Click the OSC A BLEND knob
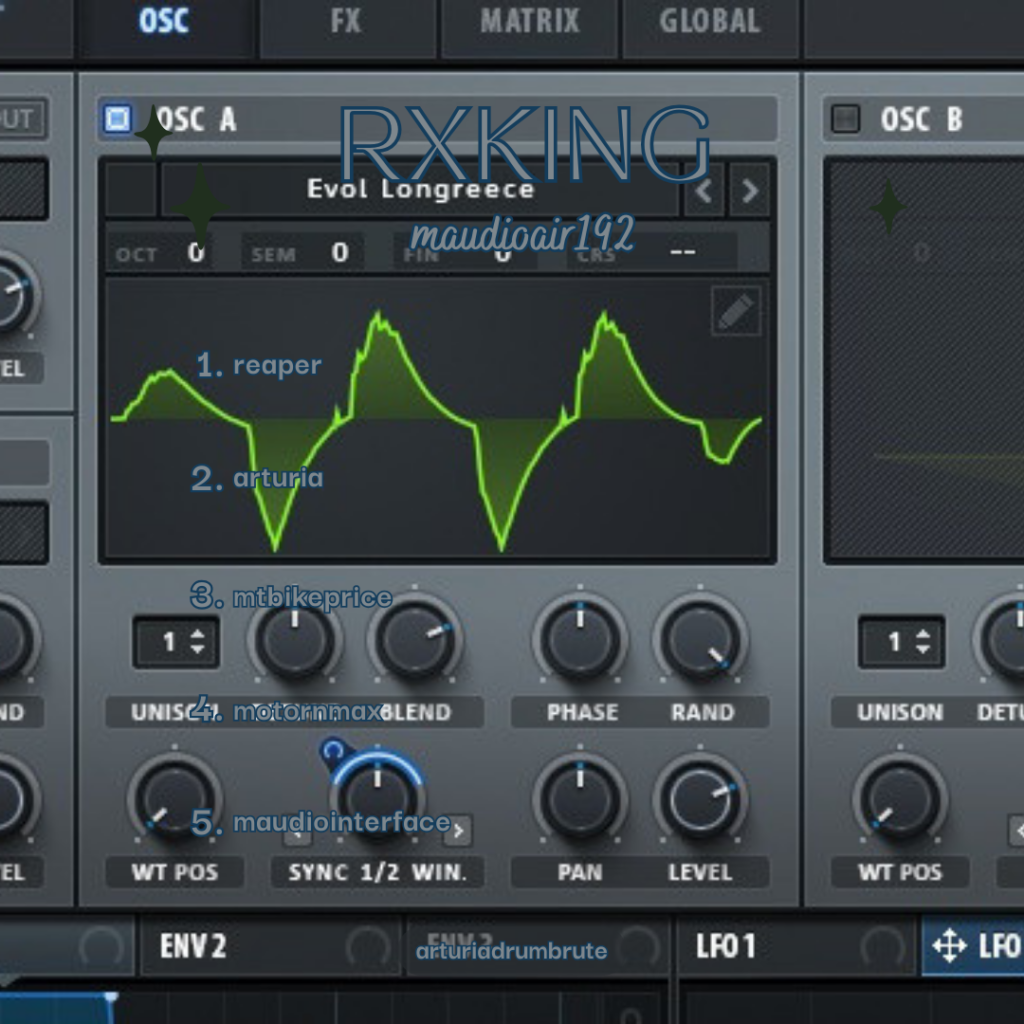Screen dimensions: 1024x1024 pos(415,639)
